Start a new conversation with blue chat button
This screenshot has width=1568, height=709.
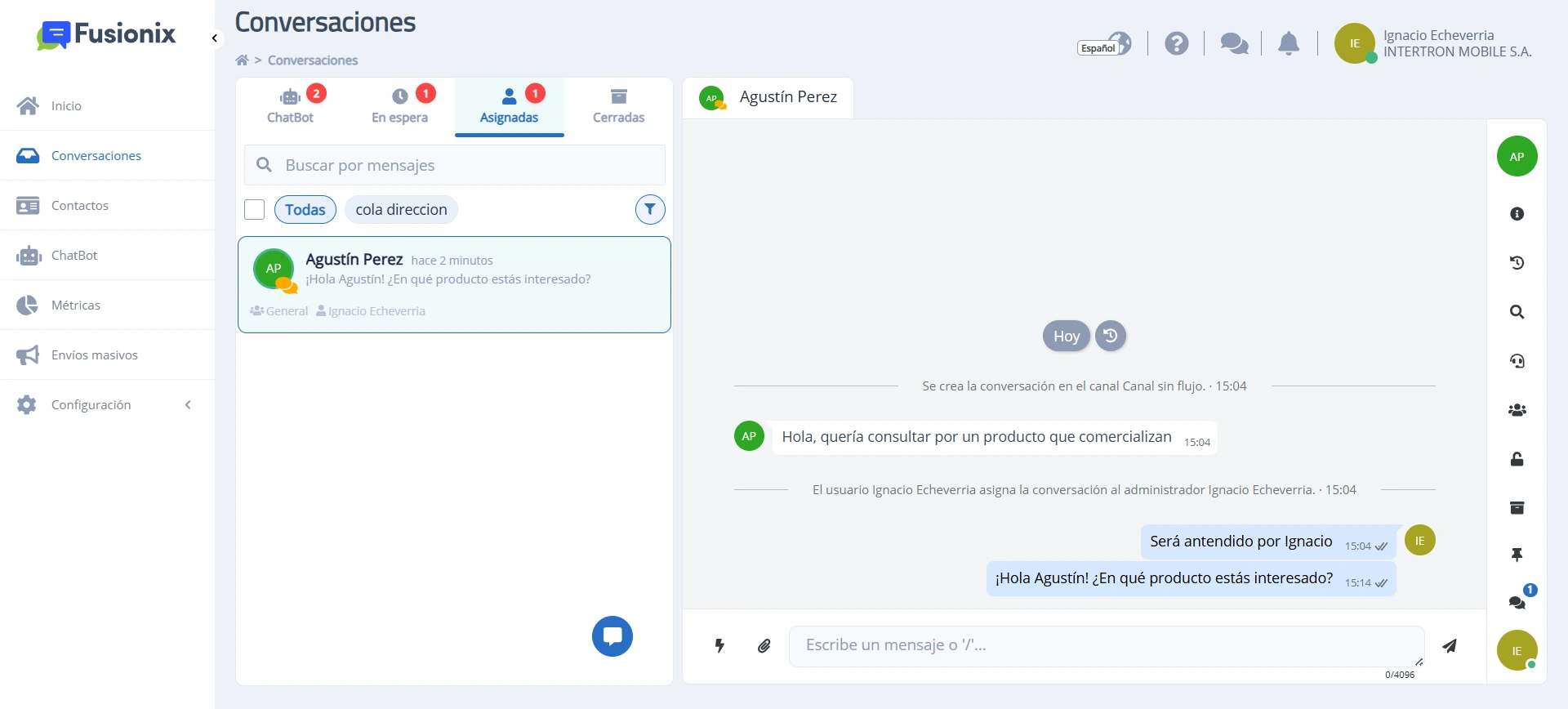click(x=612, y=636)
